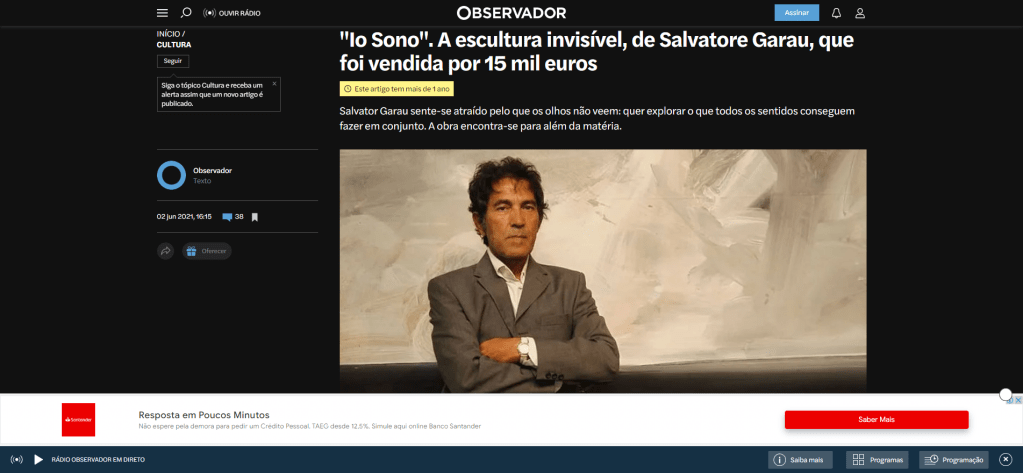Close the radio player bar
The height and width of the screenshot is (473, 1023).
[1005, 460]
